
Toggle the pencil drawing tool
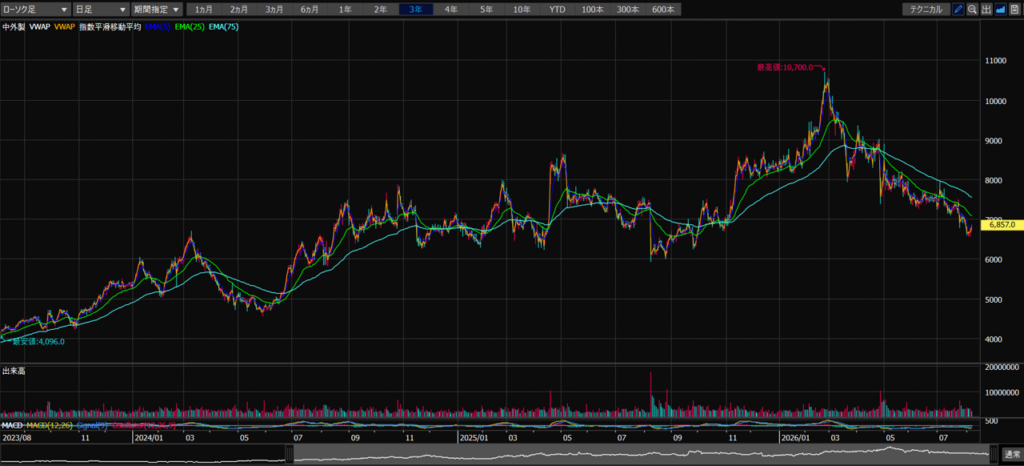[958, 9]
